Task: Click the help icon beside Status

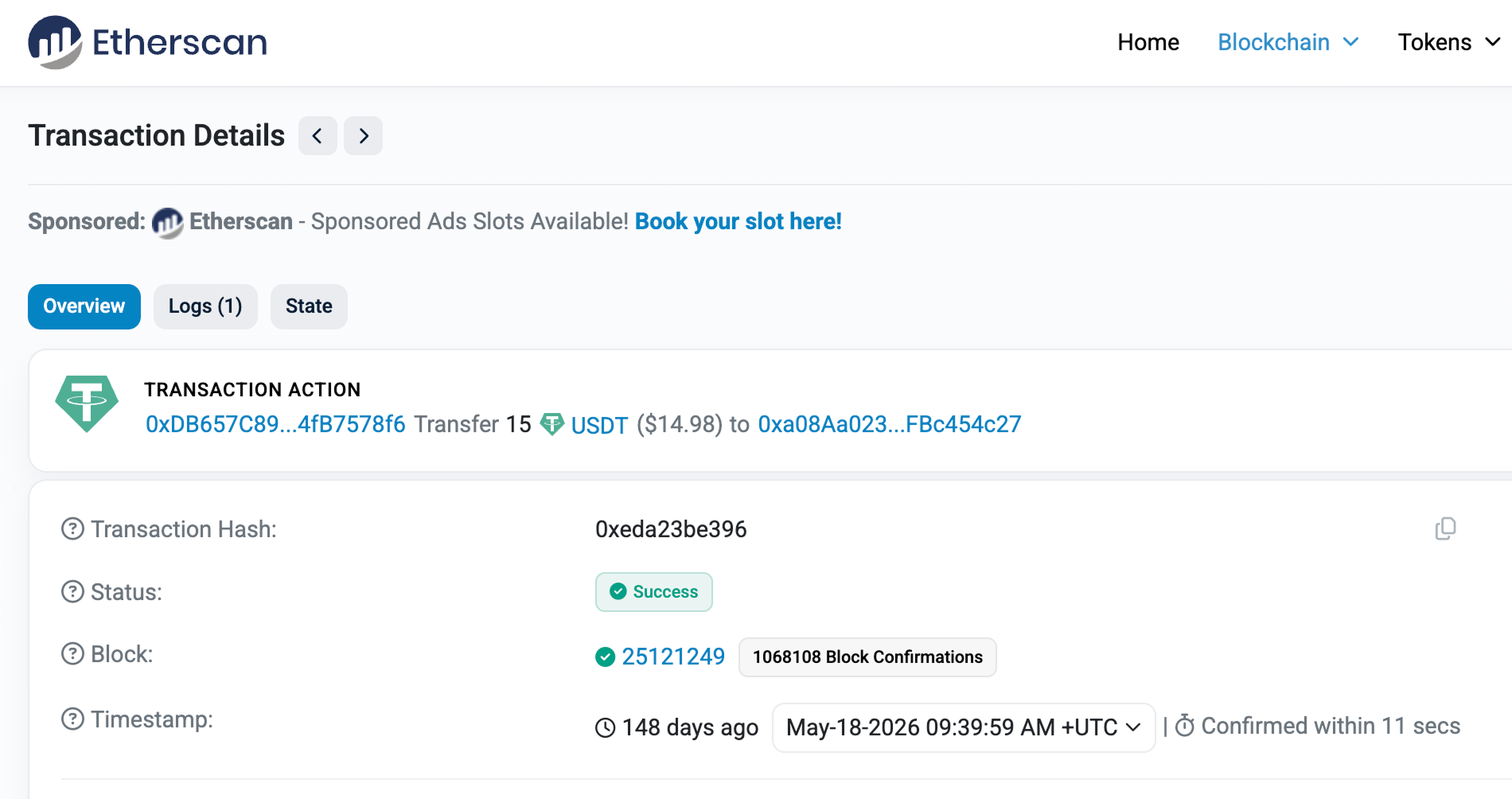Action: [x=72, y=592]
